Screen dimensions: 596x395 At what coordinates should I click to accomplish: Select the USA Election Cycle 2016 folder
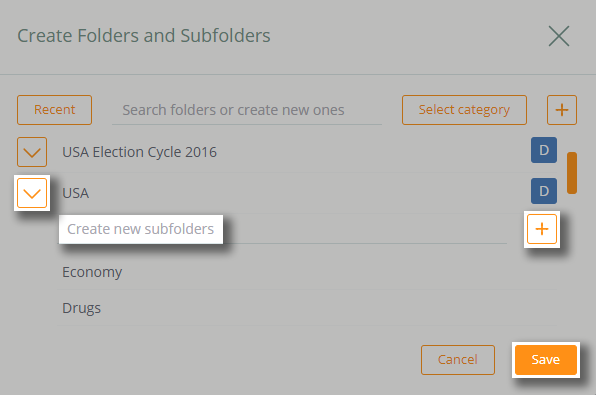coord(139,152)
